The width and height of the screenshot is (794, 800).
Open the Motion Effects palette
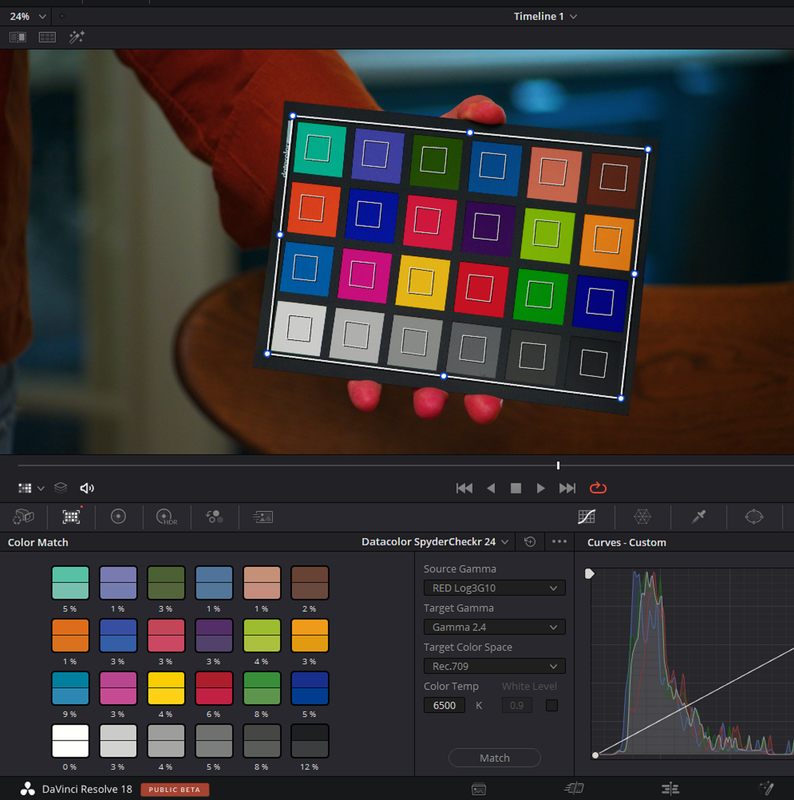tap(263, 517)
